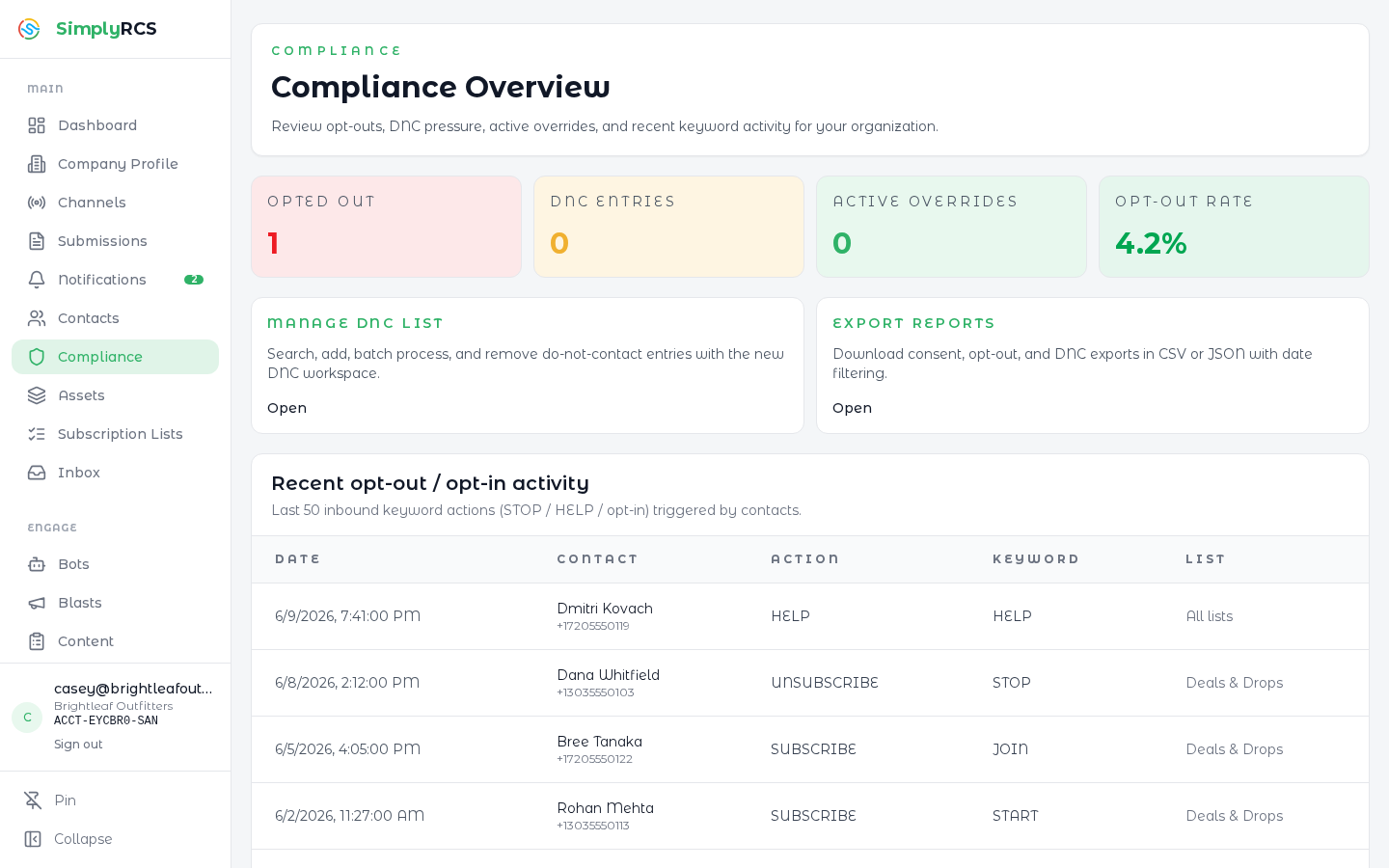Click the Company Profile building icon

(x=37, y=164)
